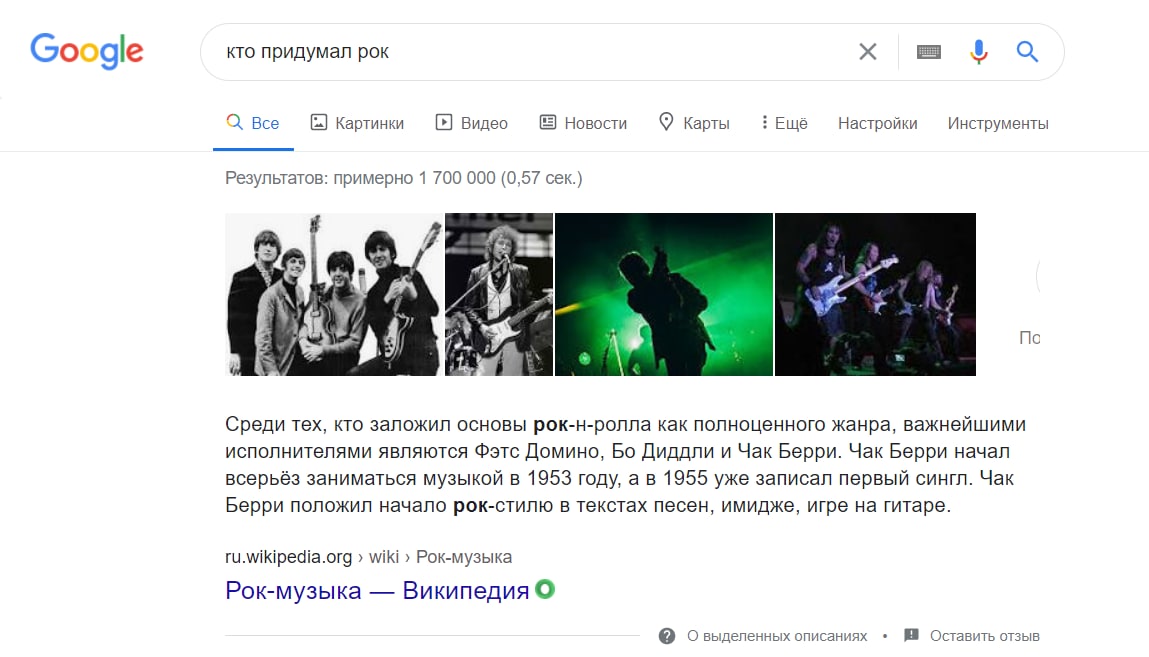Click the Карты tab map pin icon
The width and height of the screenshot is (1149, 657).
666,122
